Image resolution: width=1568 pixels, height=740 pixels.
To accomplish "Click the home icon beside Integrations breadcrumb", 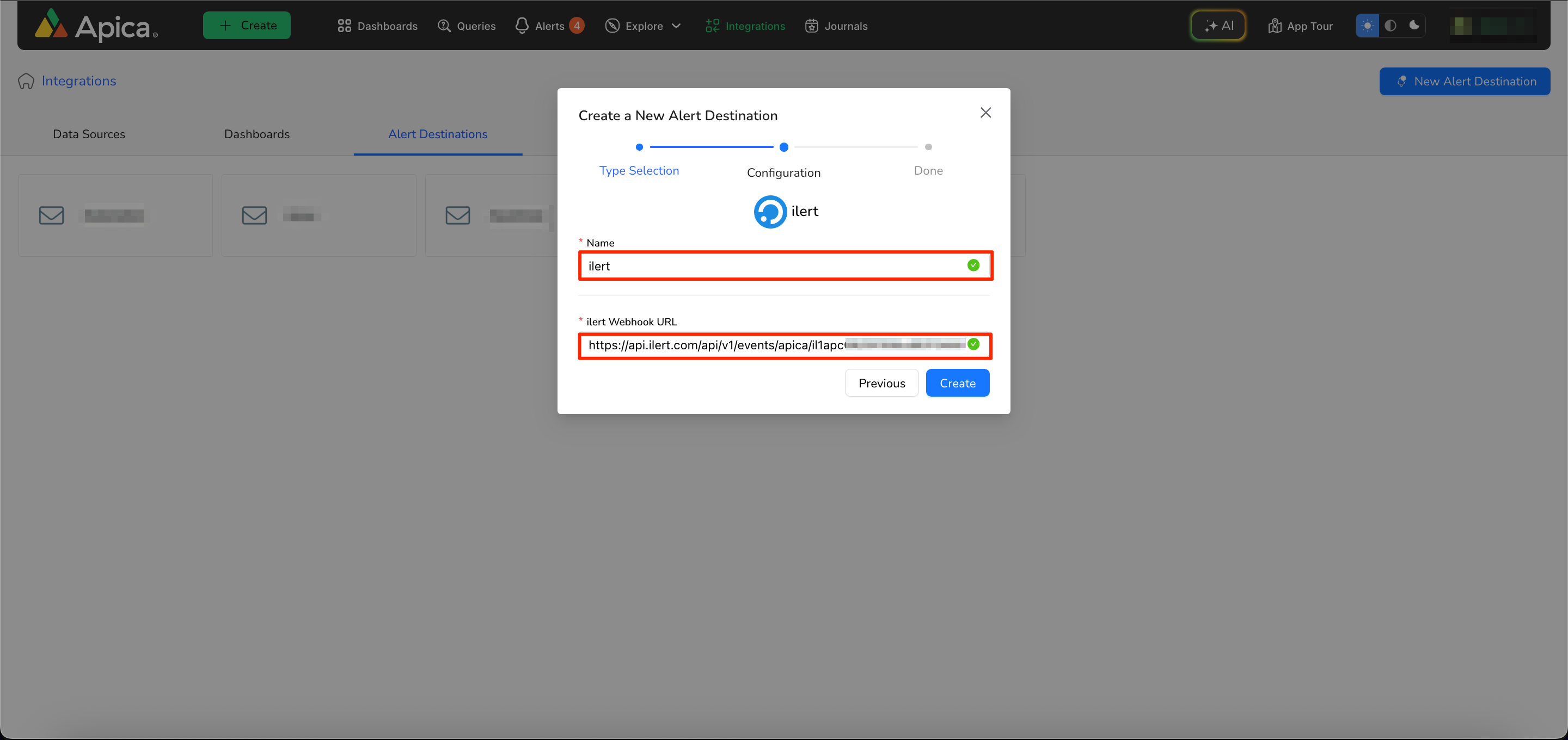I will point(26,81).
